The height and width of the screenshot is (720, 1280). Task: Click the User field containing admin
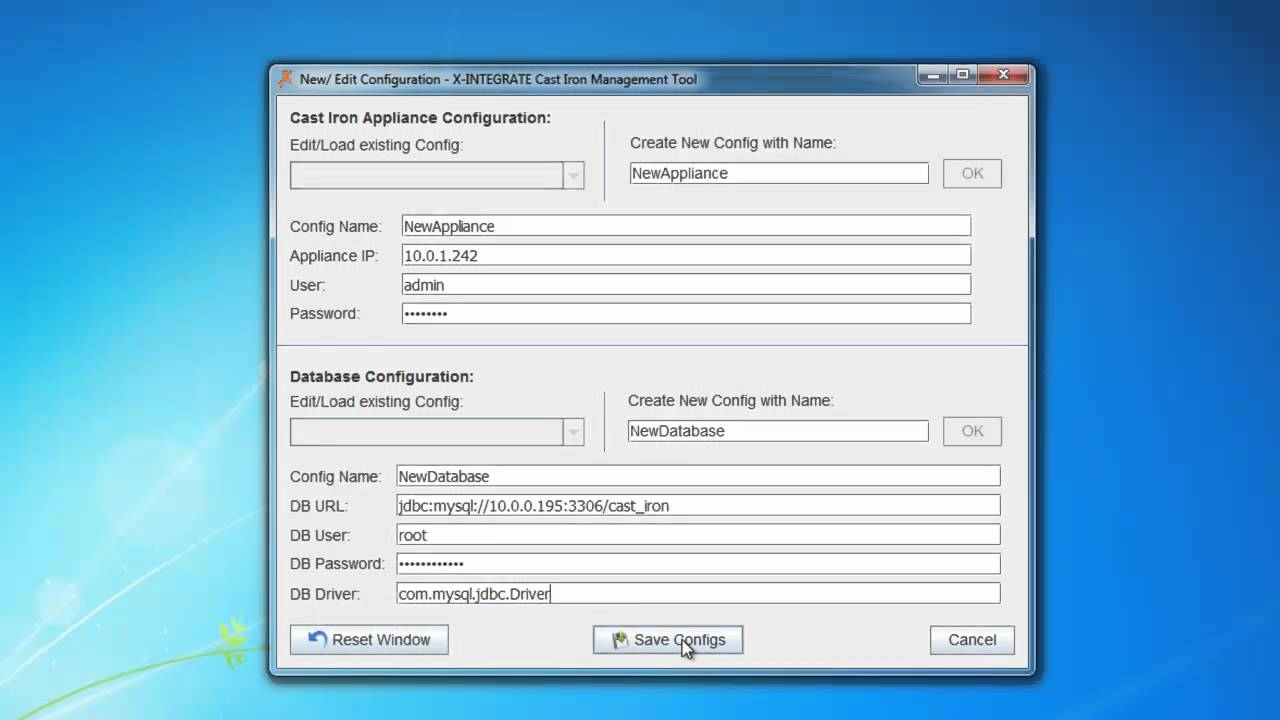686,285
